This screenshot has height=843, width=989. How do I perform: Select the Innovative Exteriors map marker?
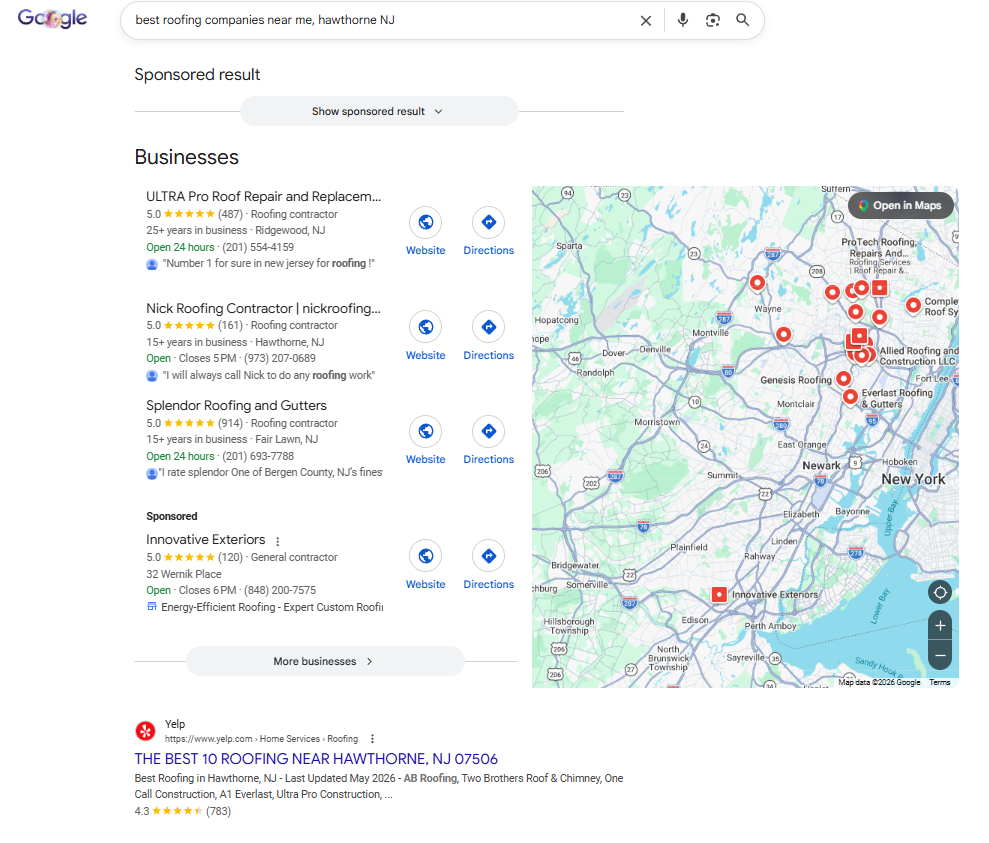(719, 595)
